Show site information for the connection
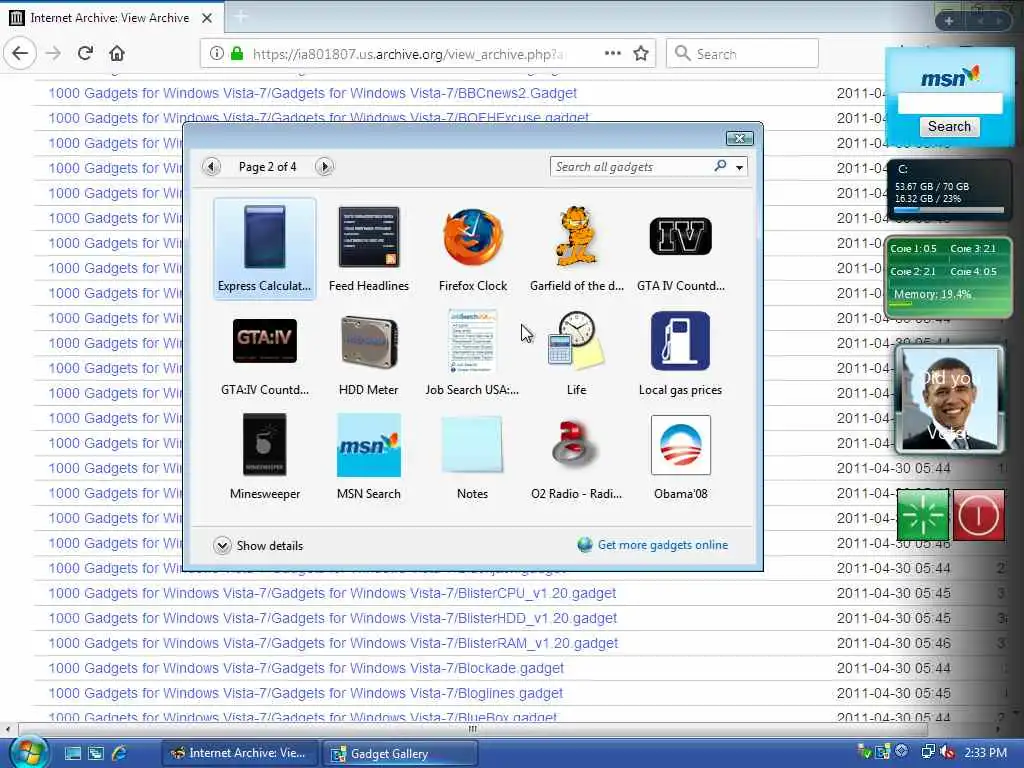Screen dimensions: 1024x768 [217, 53]
